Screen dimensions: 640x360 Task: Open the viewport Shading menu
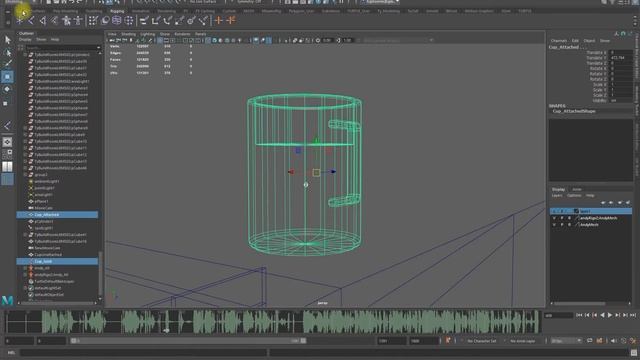tap(129, 34)
